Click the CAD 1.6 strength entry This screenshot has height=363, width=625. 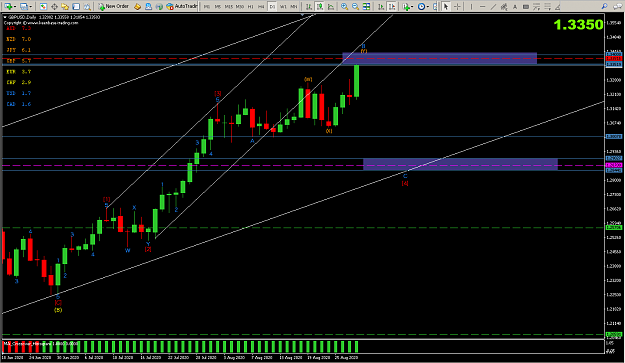pos(18,104)
